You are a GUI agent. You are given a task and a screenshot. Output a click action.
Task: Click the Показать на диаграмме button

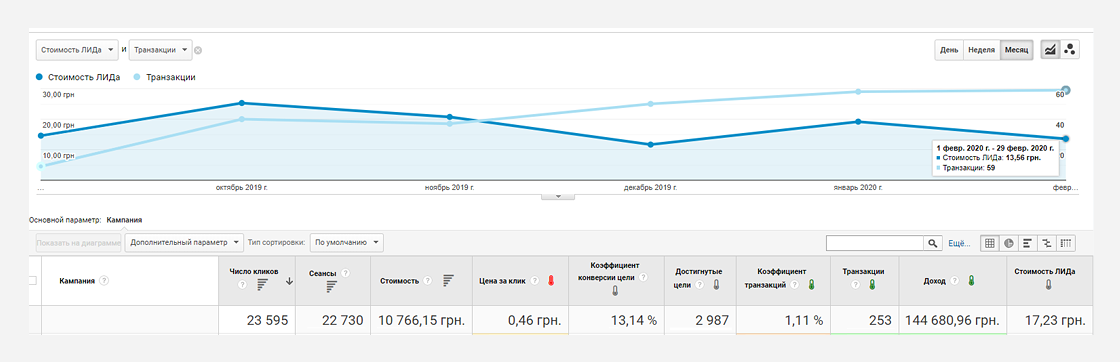click(79, 243)
